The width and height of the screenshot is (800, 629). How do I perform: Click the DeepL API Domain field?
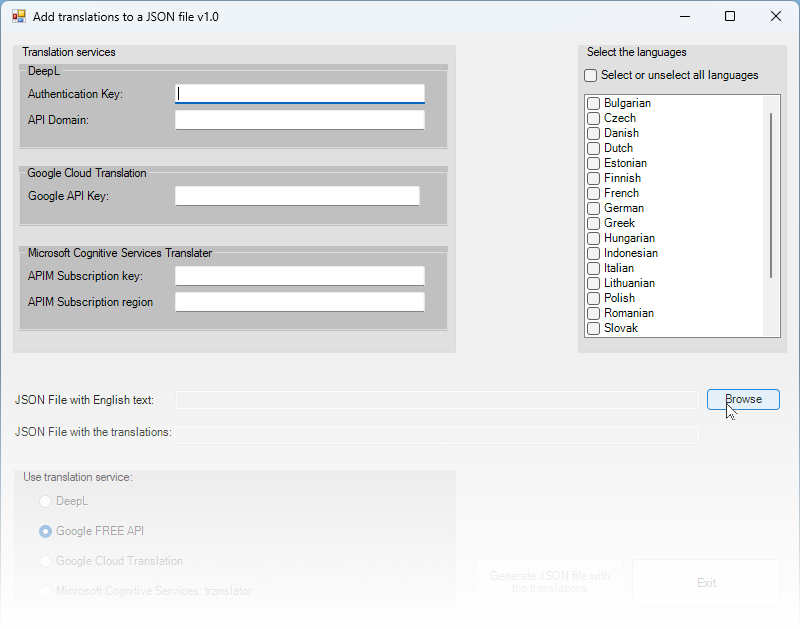point(299,120)
